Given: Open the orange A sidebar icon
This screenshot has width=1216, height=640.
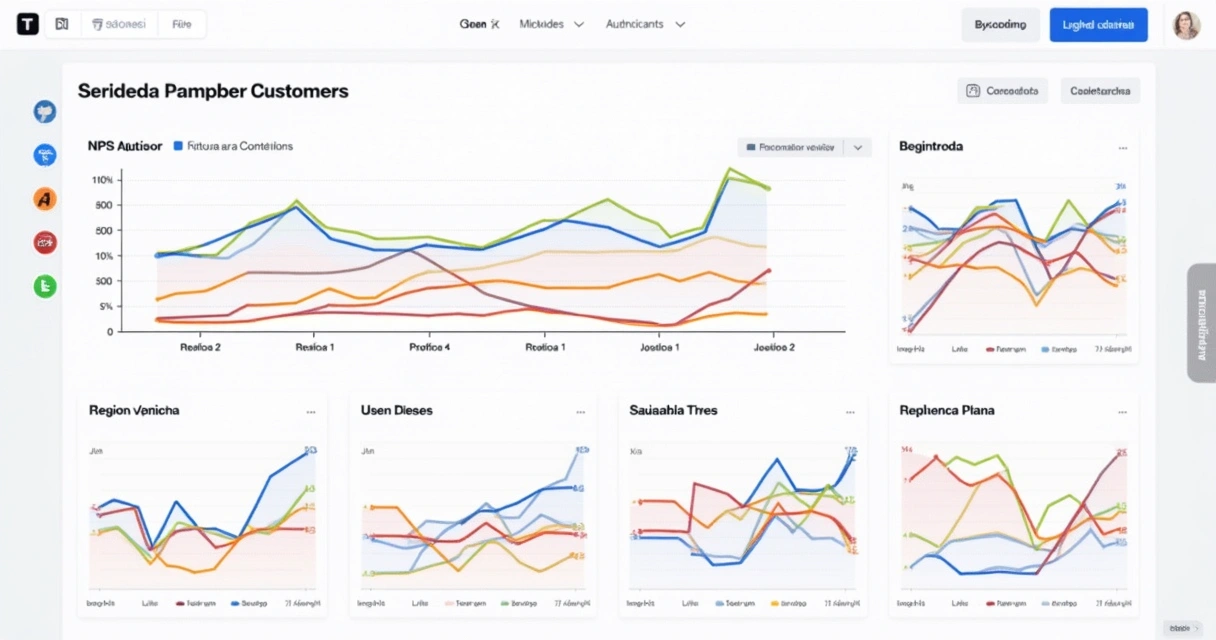Looking at the screenshot, I should (44, 199).
